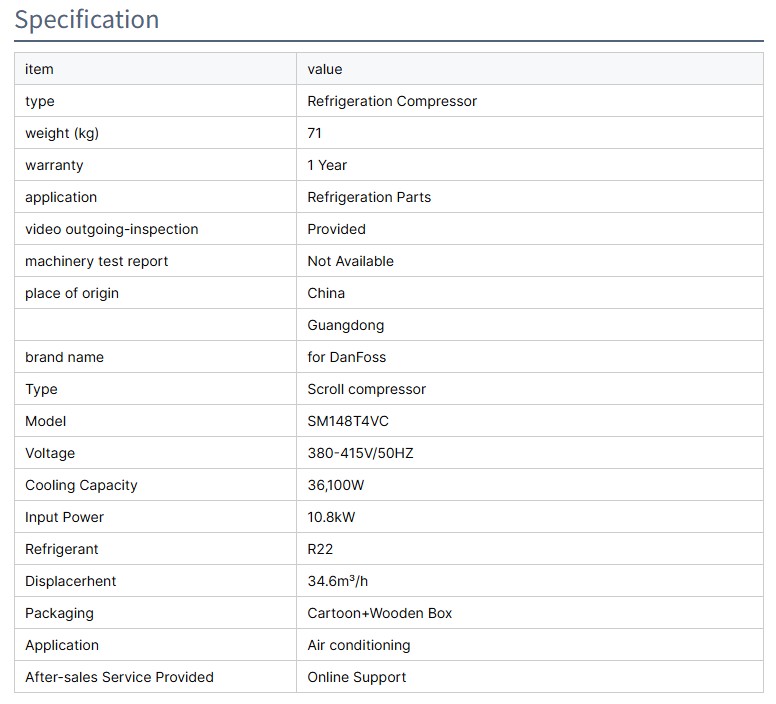Click the video outgoing-inspection label
Image resolution: width=776 pixels, height=704 pixels.
(x=112, y=229)
